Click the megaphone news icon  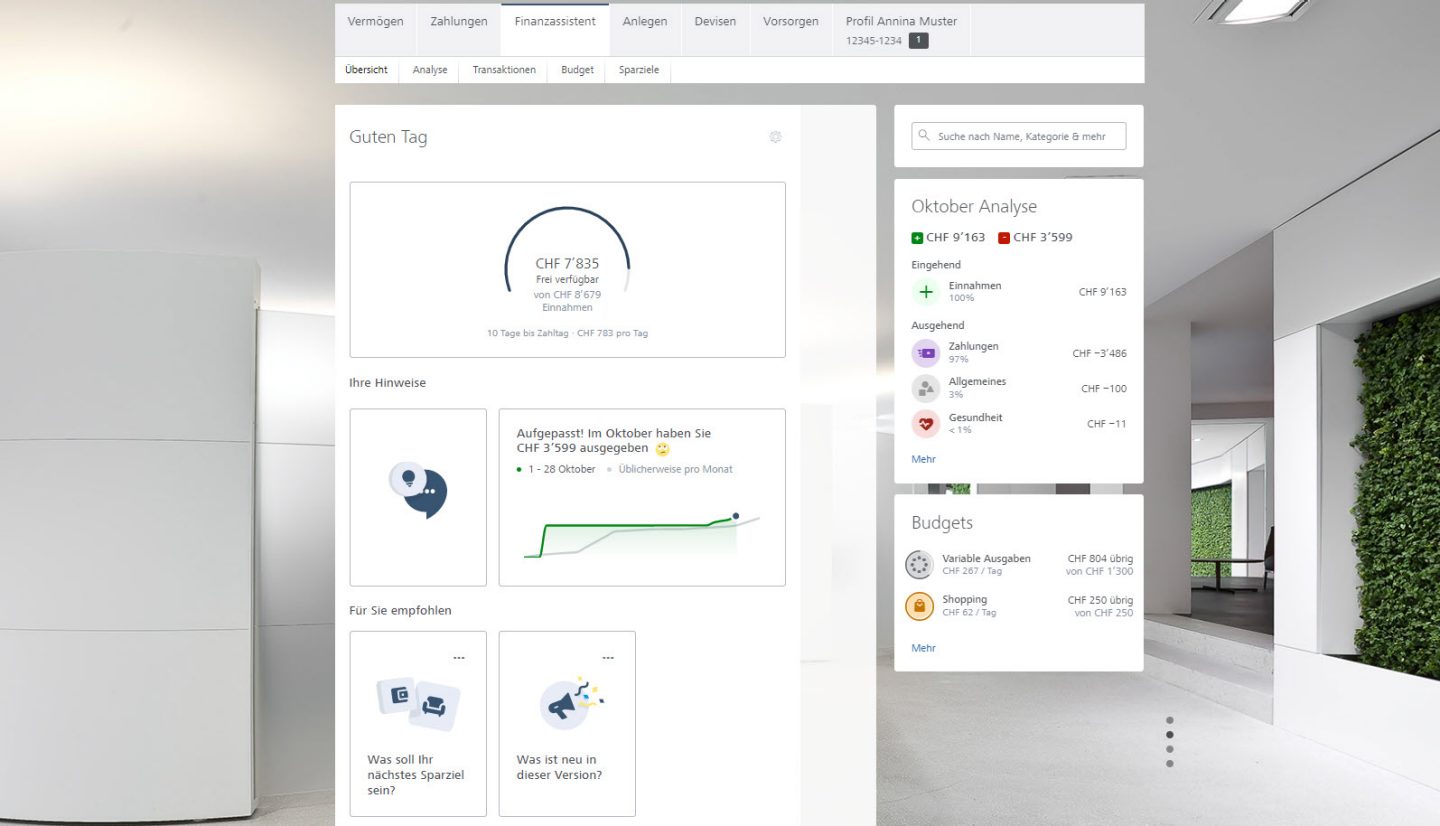(x=565, y=702)
